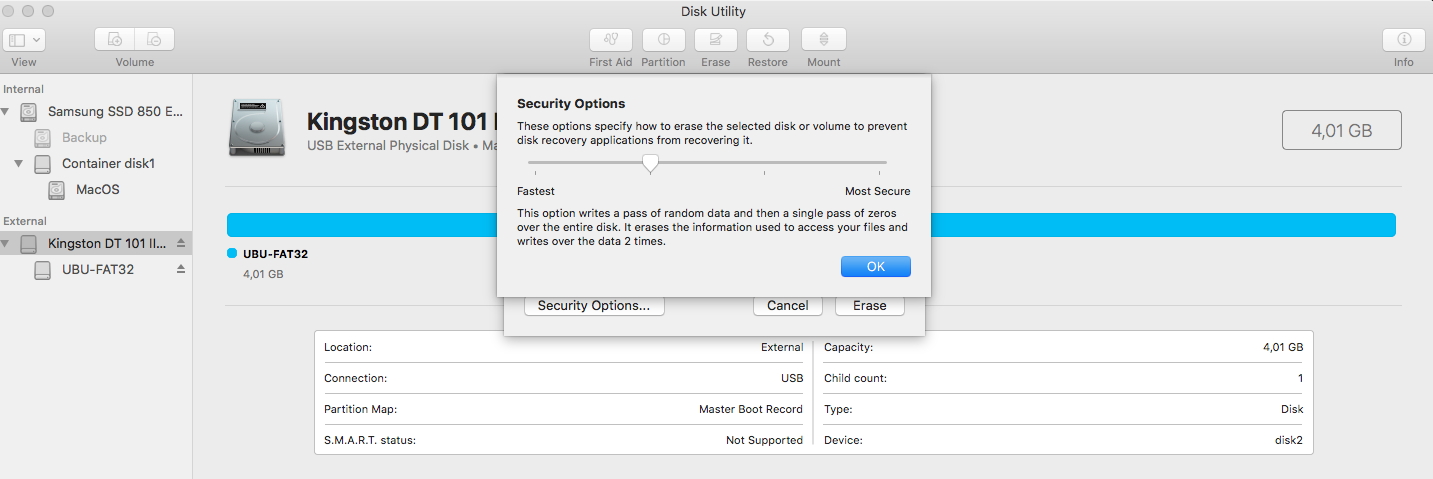The height and width of the screenshot is (479, 1433).
Task: Select MacOS volume in sidebar
Action: tap(98, 189)
